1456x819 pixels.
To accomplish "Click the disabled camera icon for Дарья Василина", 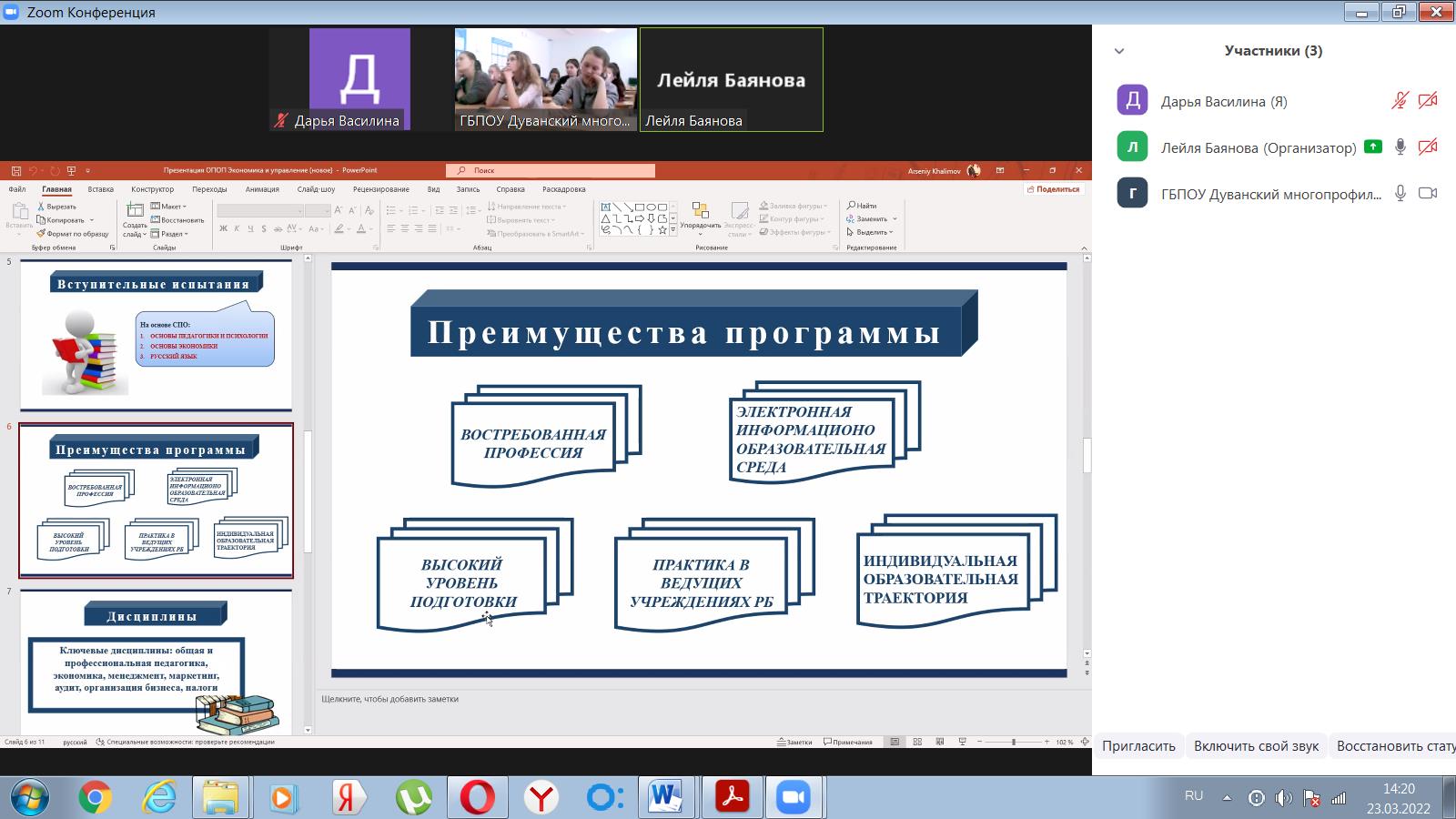I will pos(1428,101).
